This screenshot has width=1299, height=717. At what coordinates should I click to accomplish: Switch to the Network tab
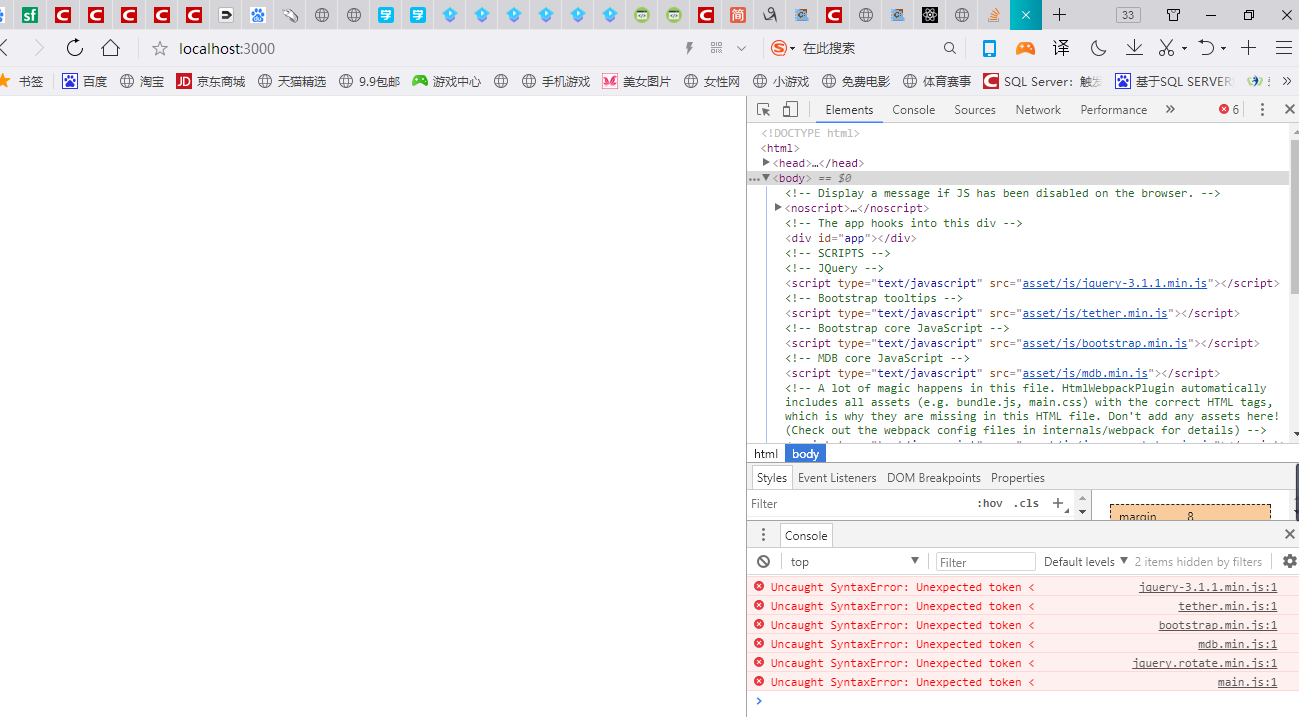[1038, 110]
